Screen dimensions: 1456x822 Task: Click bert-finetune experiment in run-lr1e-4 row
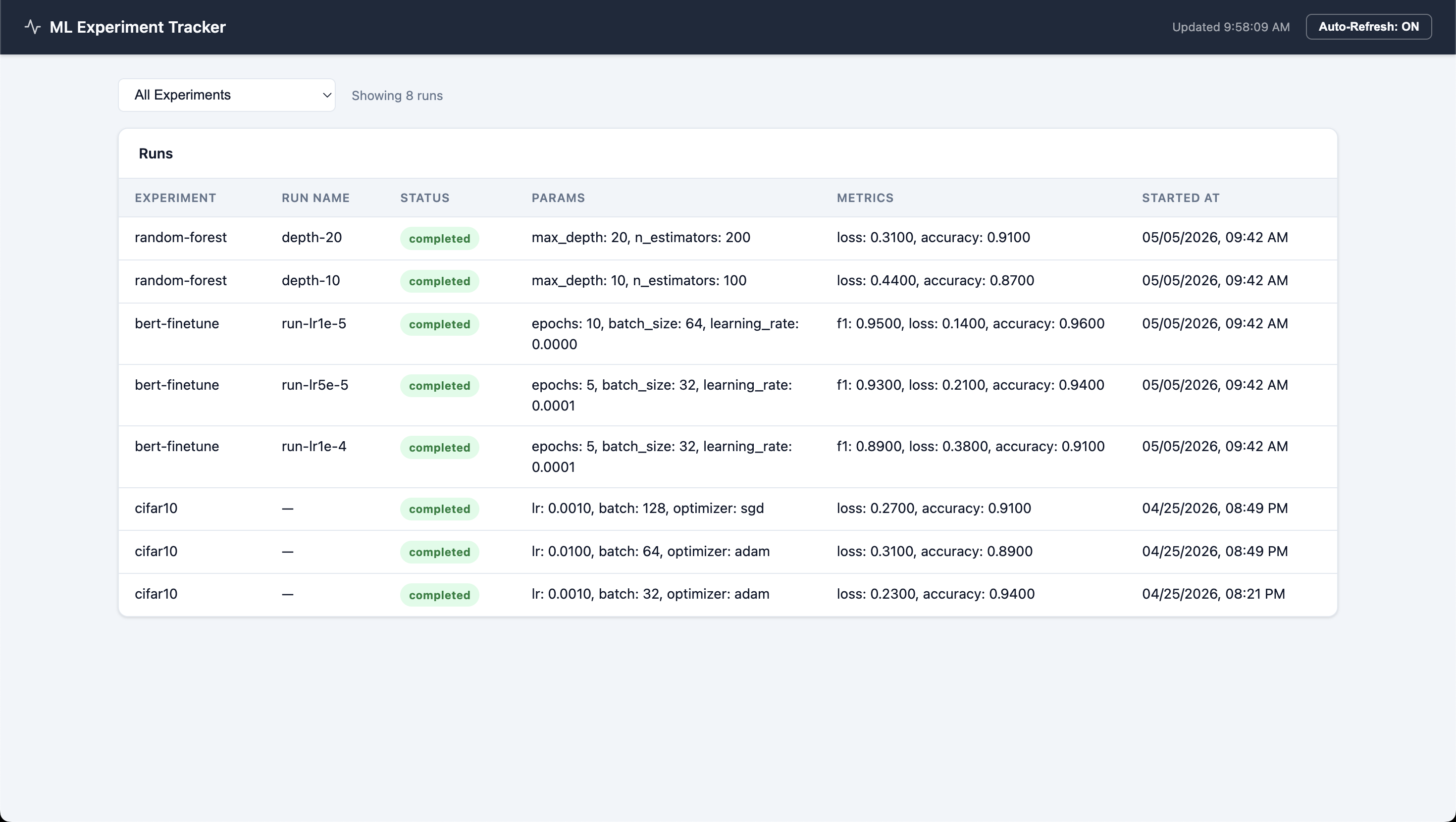[176, 447]
